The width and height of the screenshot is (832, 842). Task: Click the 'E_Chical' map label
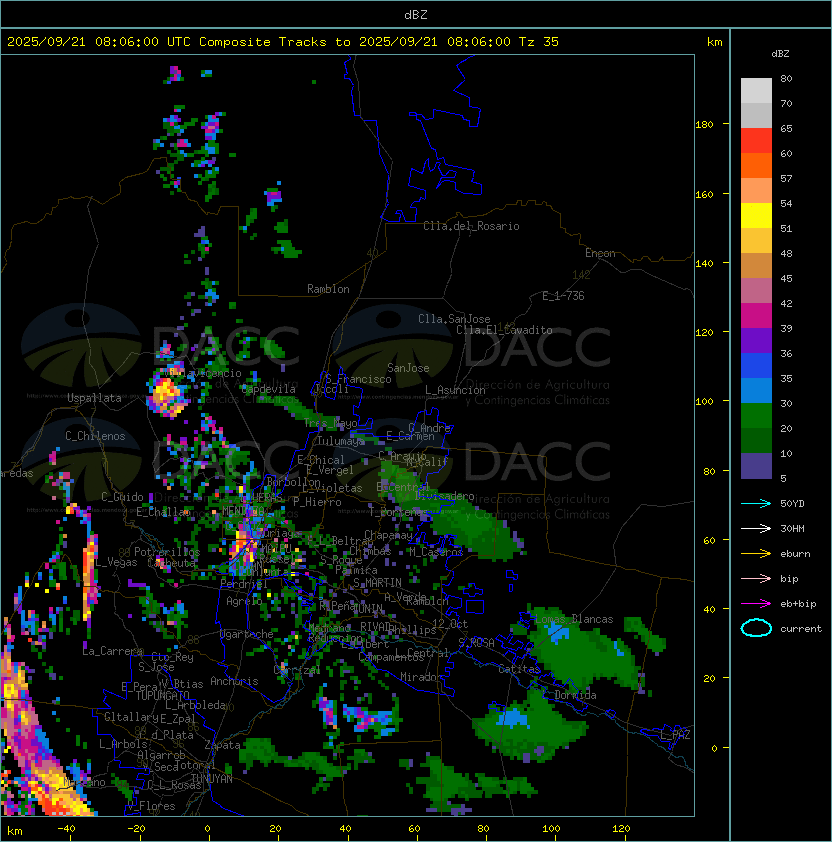point(321,460)
